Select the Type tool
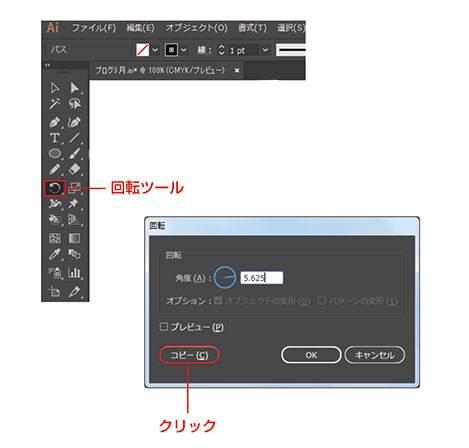The width and height of the screenshot is (469, 448). pyautogui.click(x=55, y=138)
